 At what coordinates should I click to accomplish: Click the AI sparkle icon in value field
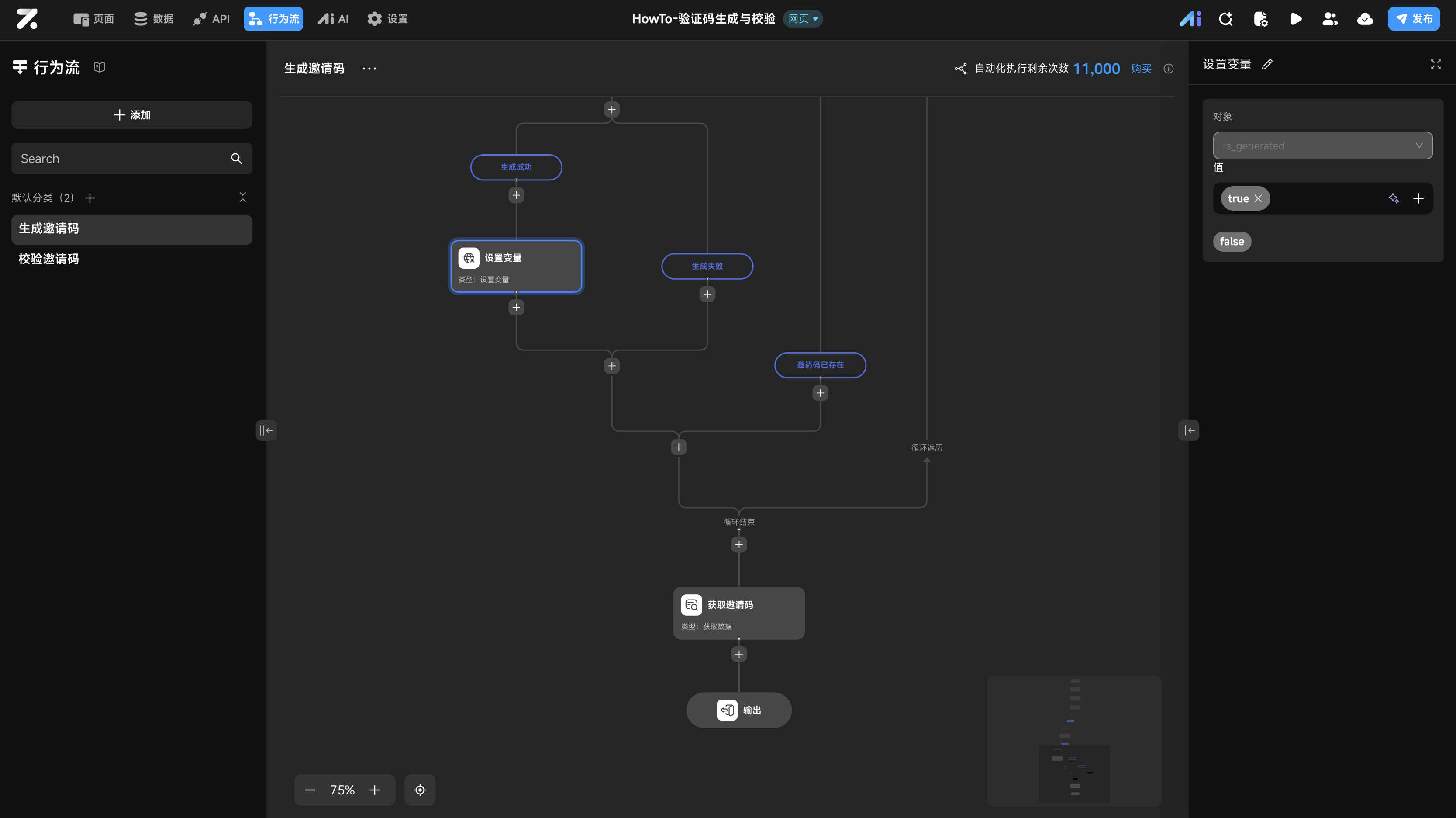coord(1393,198)
